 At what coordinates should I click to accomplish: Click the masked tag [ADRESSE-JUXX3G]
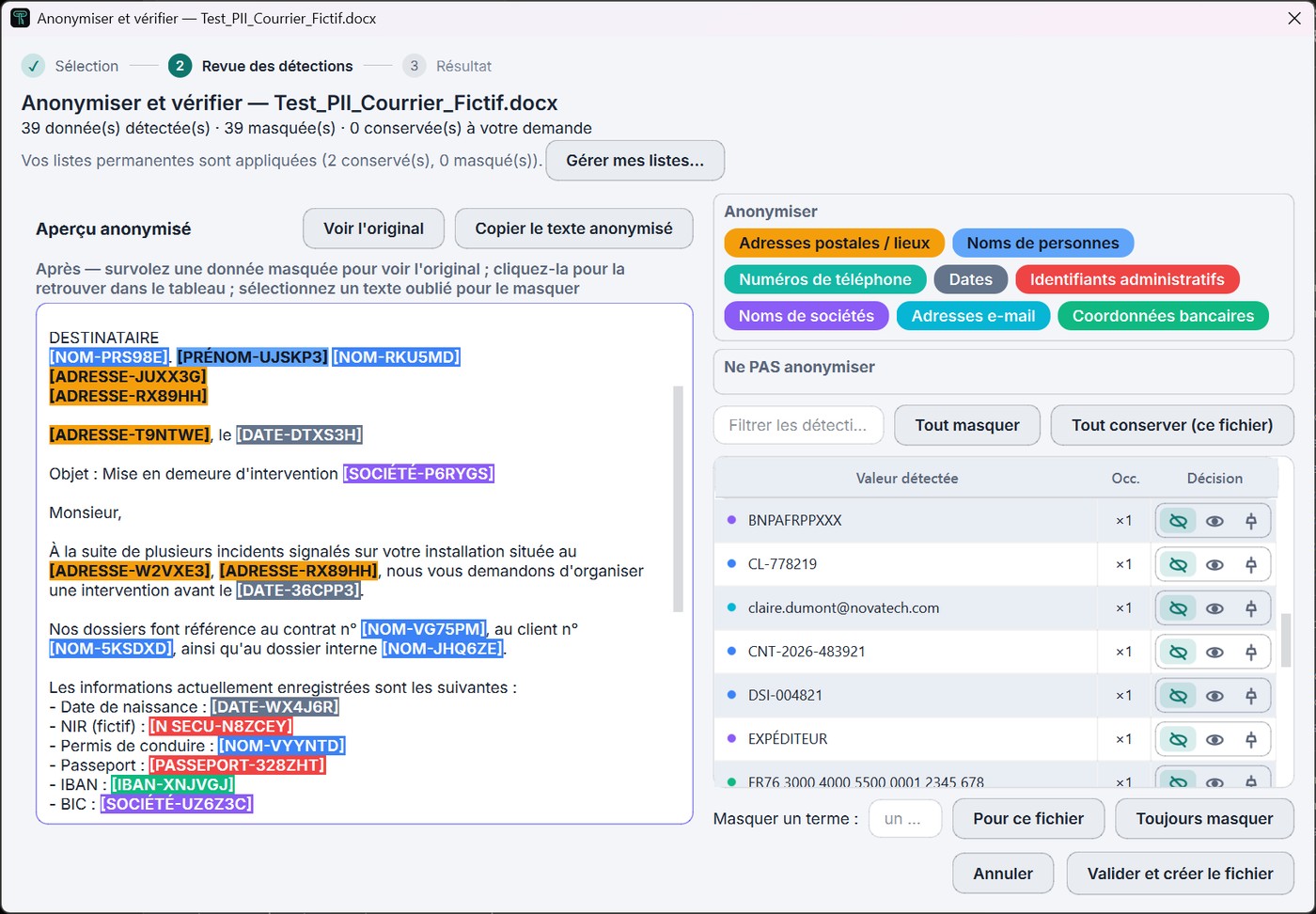pyautogui.click(x=128, y=376)
